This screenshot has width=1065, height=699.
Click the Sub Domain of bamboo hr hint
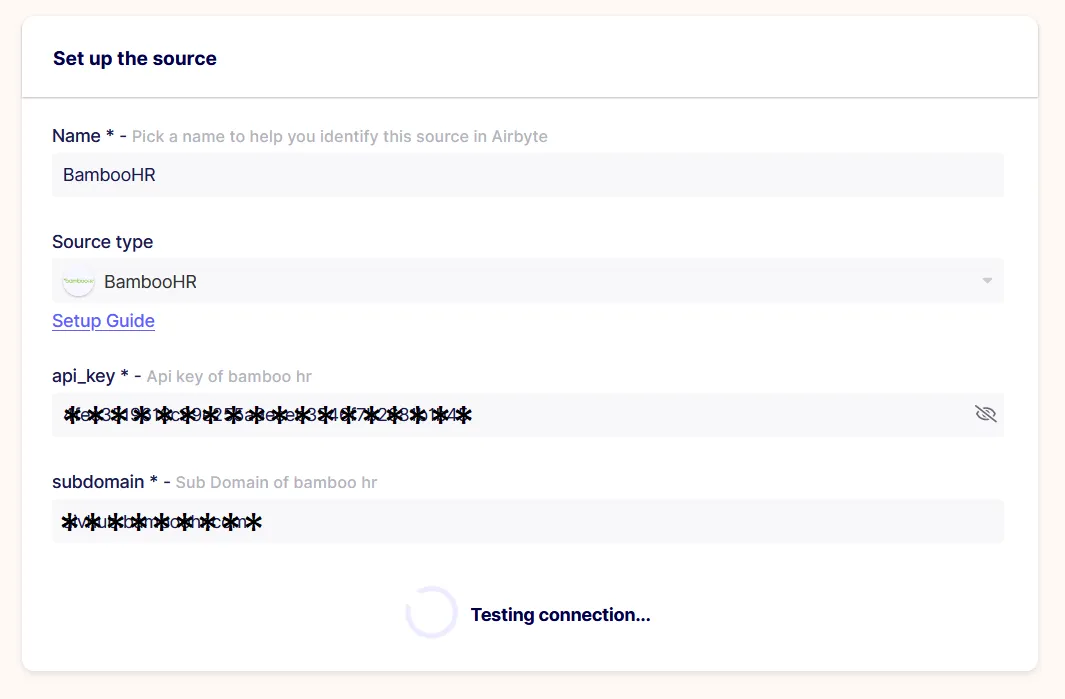(x=276, y=482)
